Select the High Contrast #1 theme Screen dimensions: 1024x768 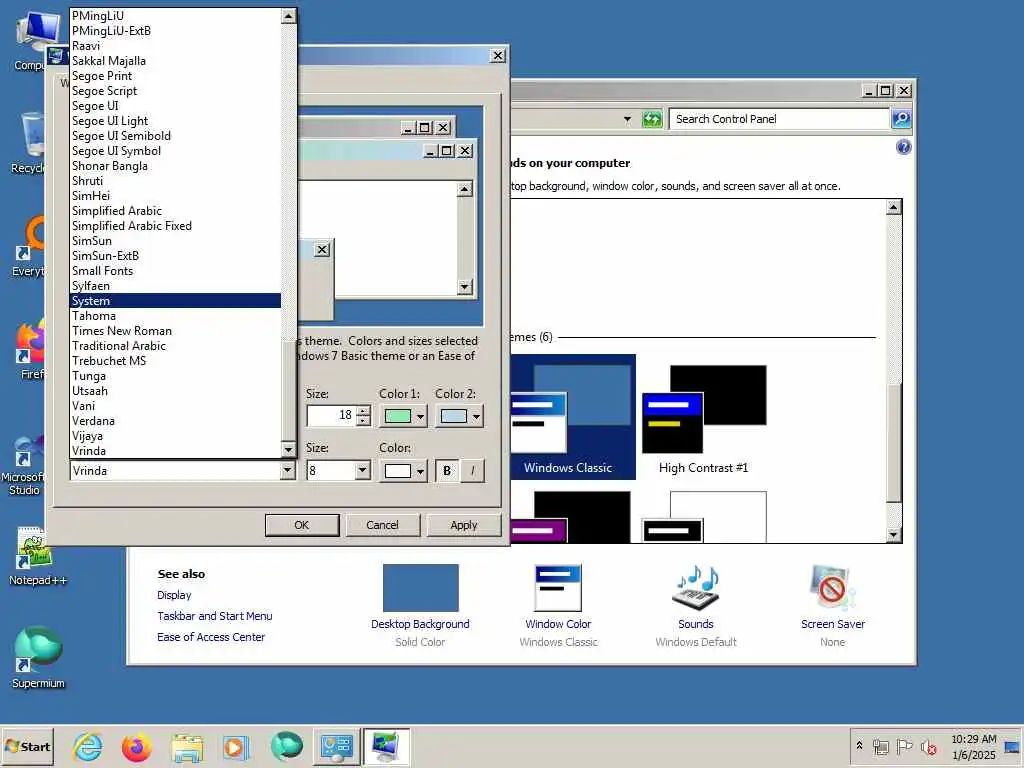point(703,419)
